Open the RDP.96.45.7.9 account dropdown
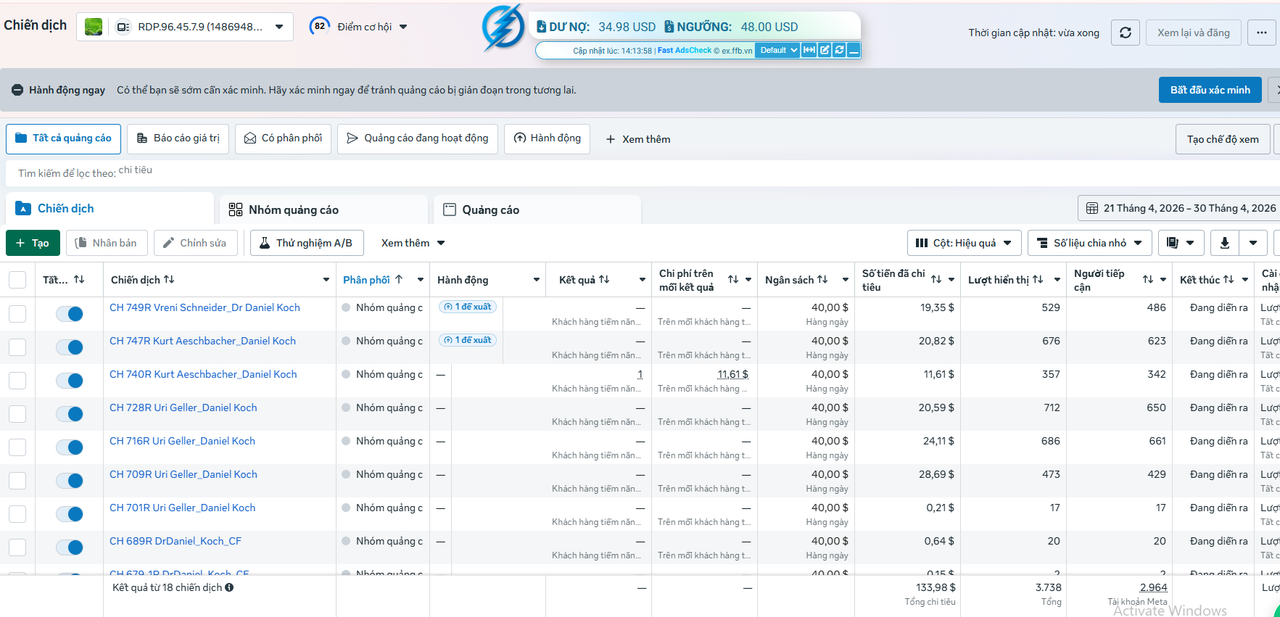The height and width of the screenshot is (617, 1280). (185, 27)
